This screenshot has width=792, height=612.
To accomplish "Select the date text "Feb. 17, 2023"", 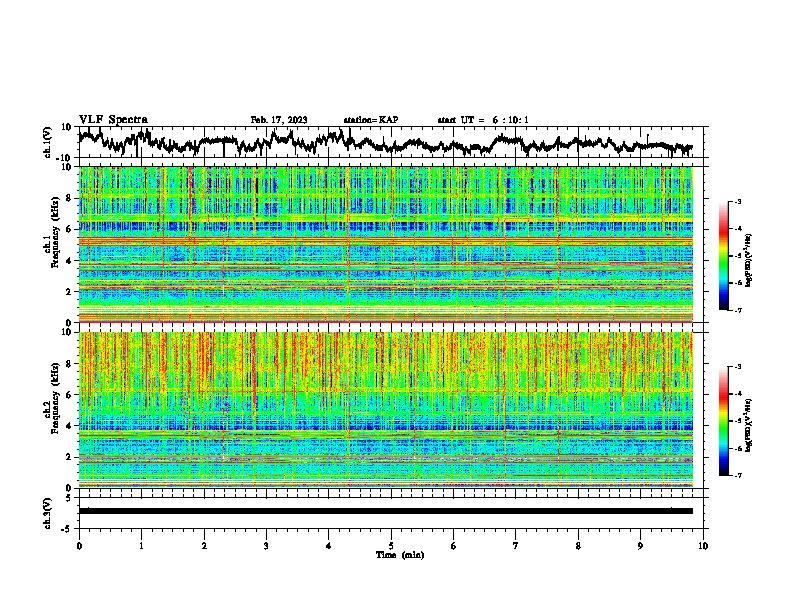I will (x=279, y=120).
